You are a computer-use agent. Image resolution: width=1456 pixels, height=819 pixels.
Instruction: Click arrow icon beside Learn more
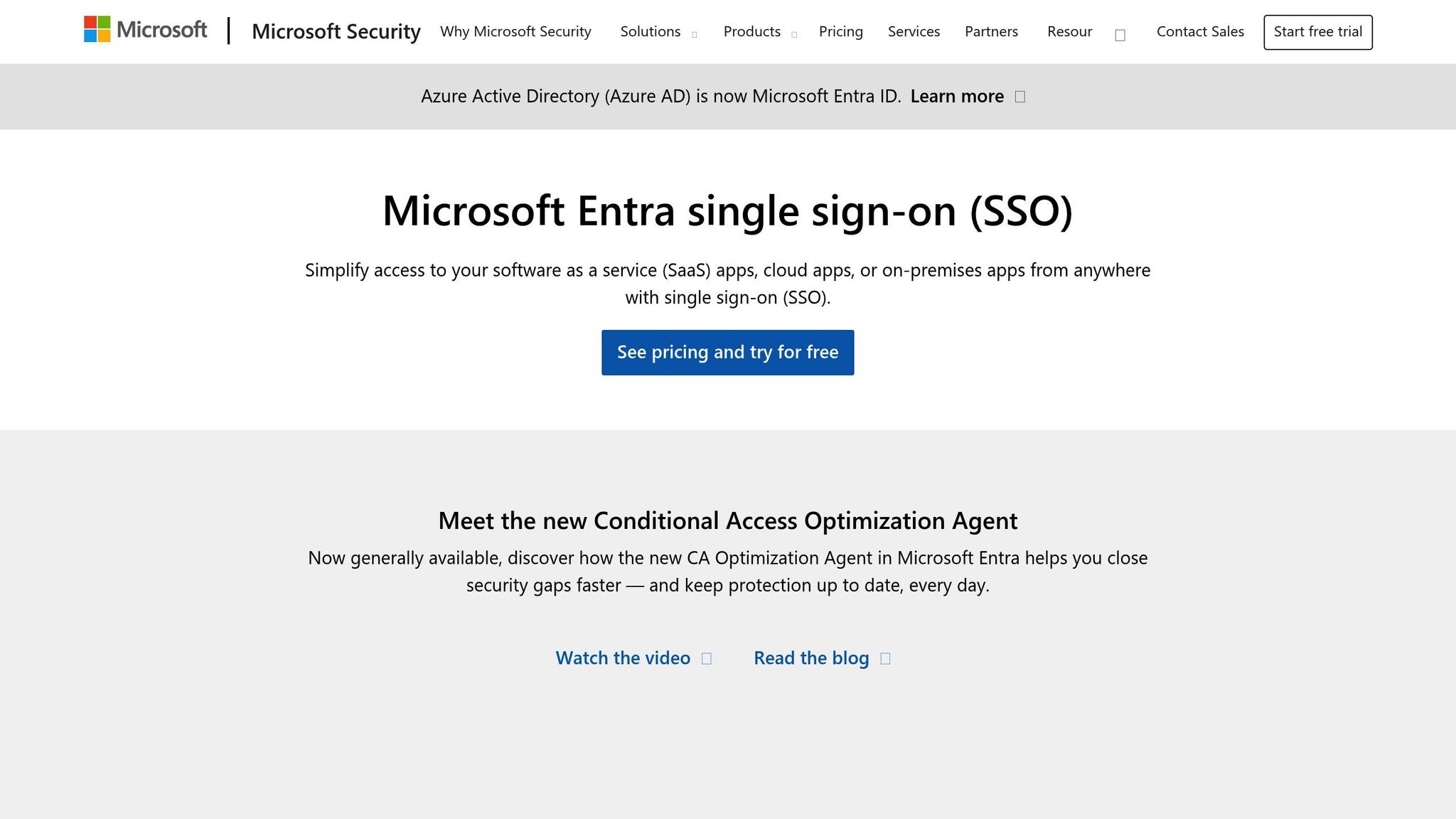click(x=1019, y=97)
